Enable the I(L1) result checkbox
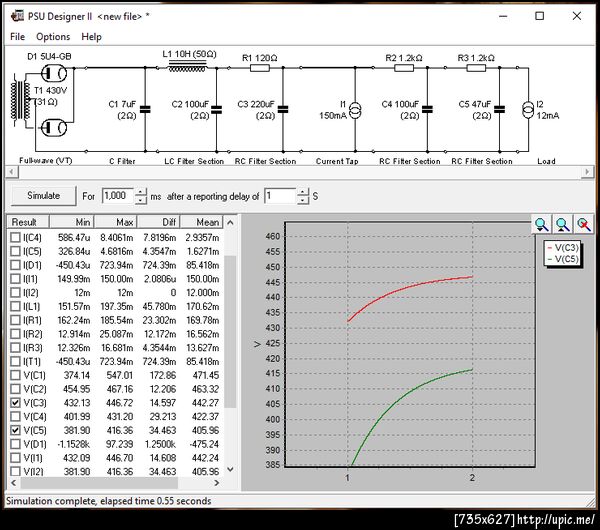 [15, 306]
